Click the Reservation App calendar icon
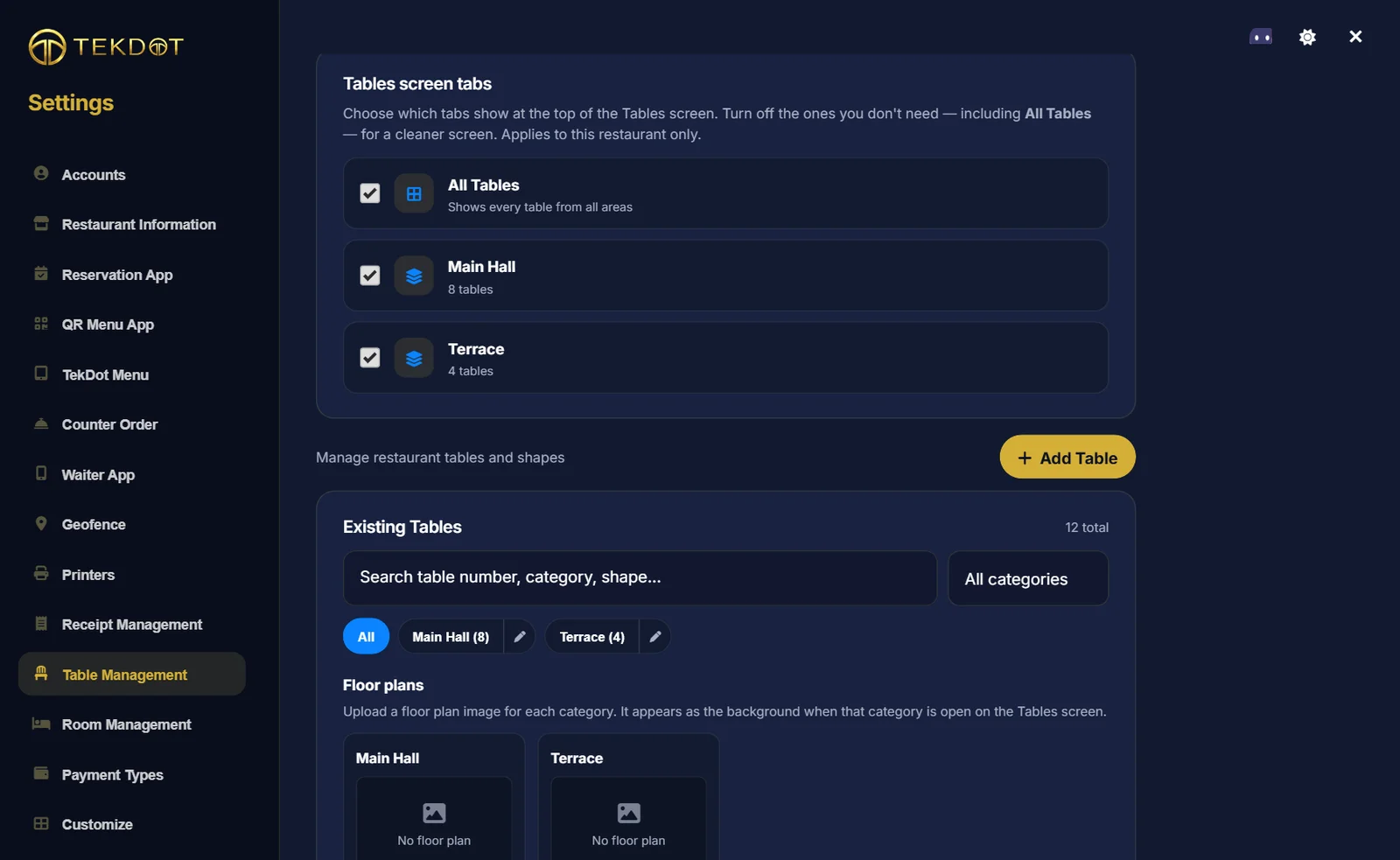Screen dimensions: 1400x860 coord(41,273)
